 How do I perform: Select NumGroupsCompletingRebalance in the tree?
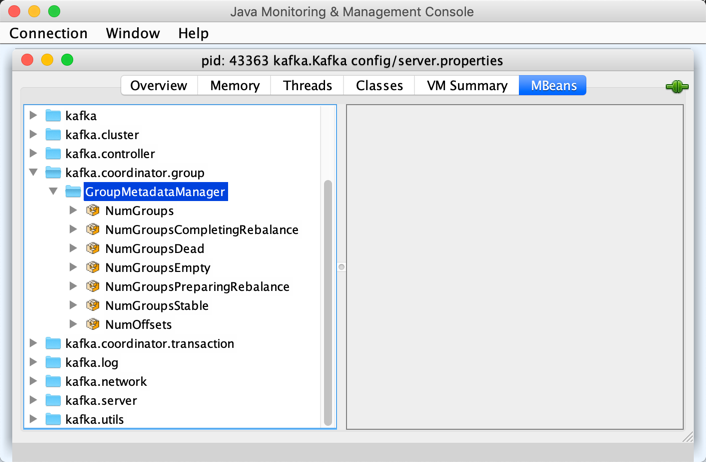[201, 230]
